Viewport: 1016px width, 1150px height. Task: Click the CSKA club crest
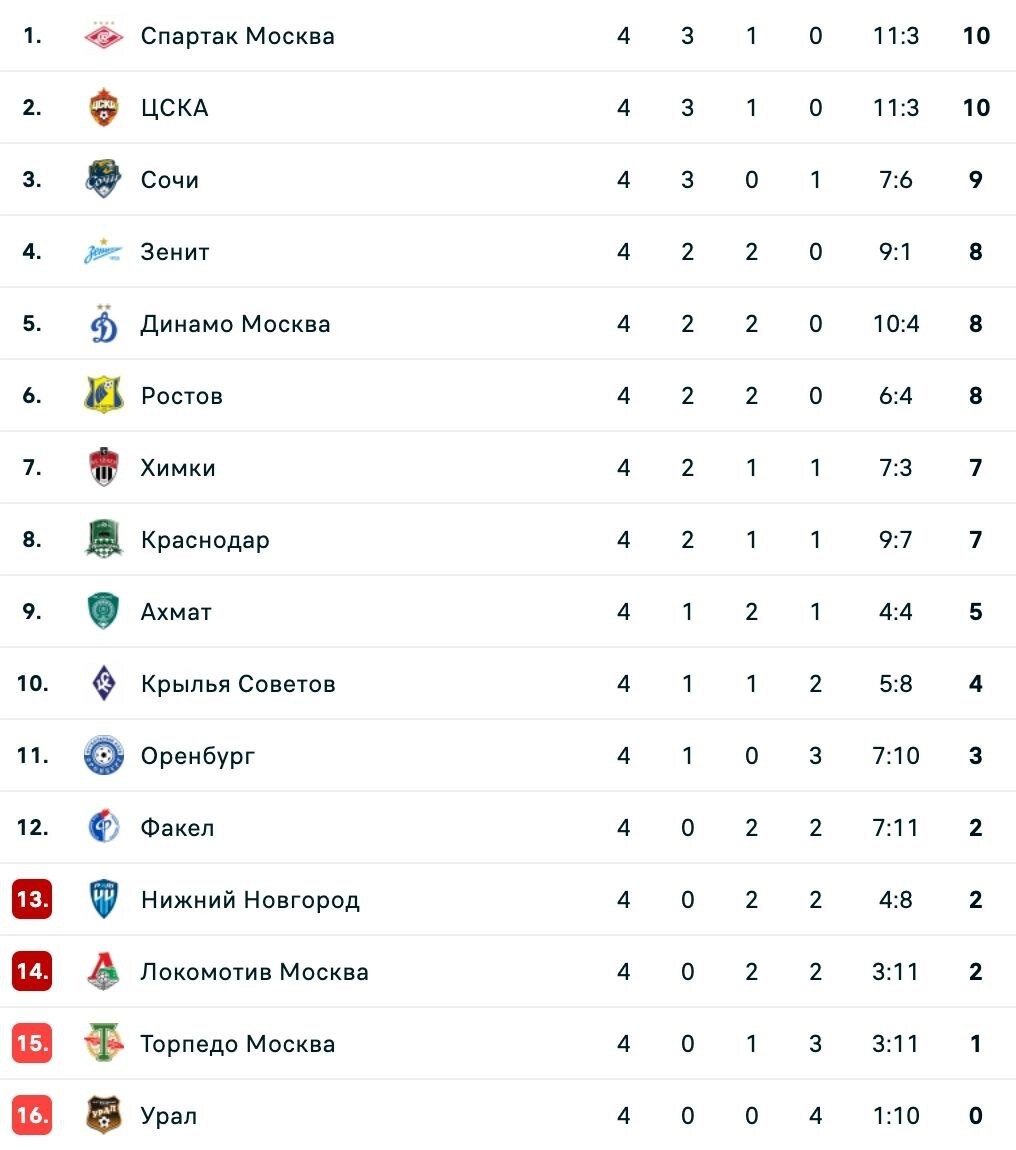tap(103, 107)
